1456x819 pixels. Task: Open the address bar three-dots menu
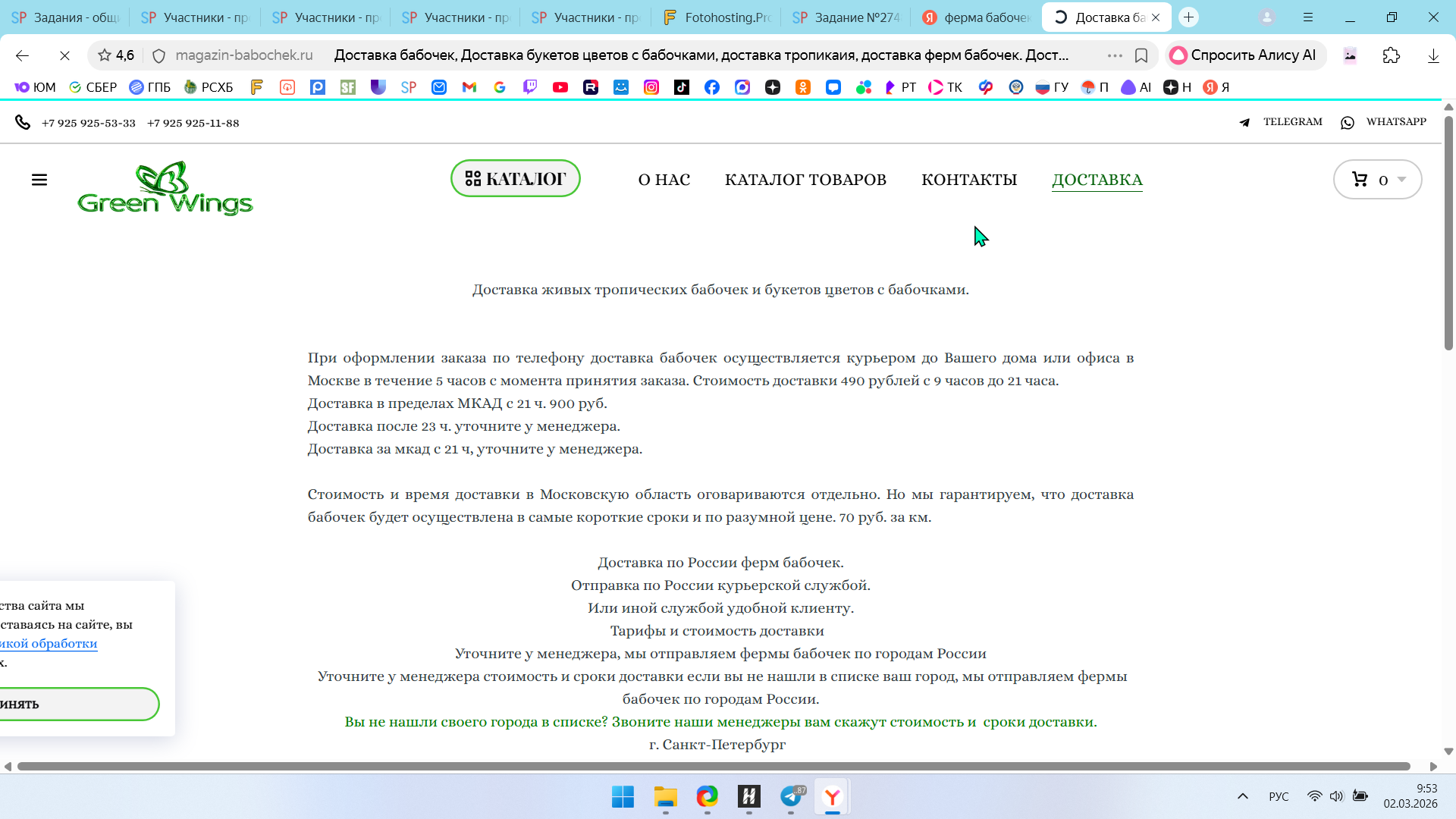[x=1114, y=55]
